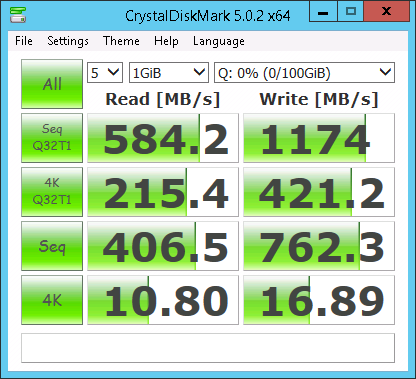The width and height of the screenshot is (416, 379).
Task: Start the Seq Q32T1 benchmark
Action: click(52, 138)
